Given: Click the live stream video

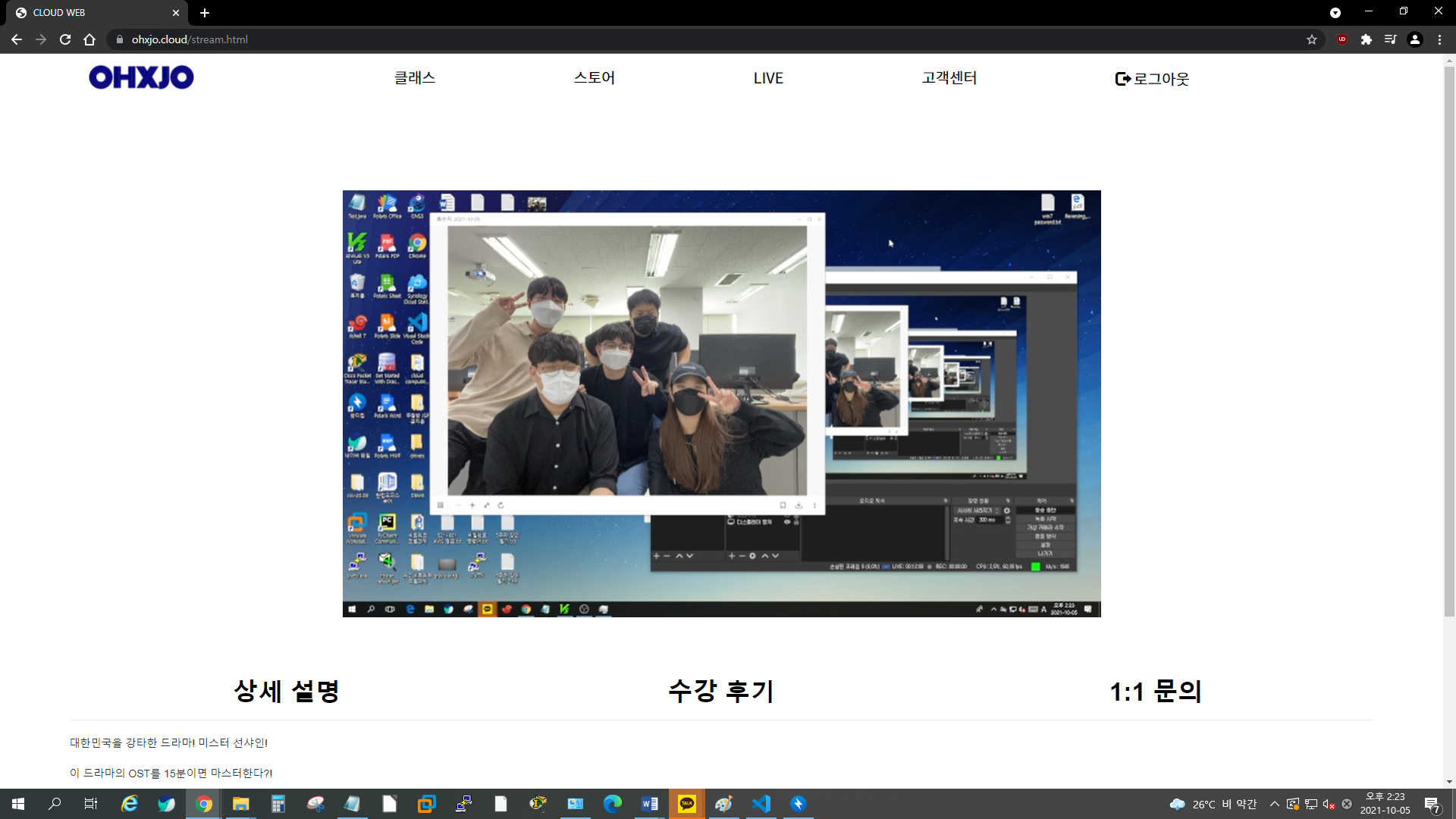Looking at the screenshot, I should pyautogui.click(x=721, y=403).
